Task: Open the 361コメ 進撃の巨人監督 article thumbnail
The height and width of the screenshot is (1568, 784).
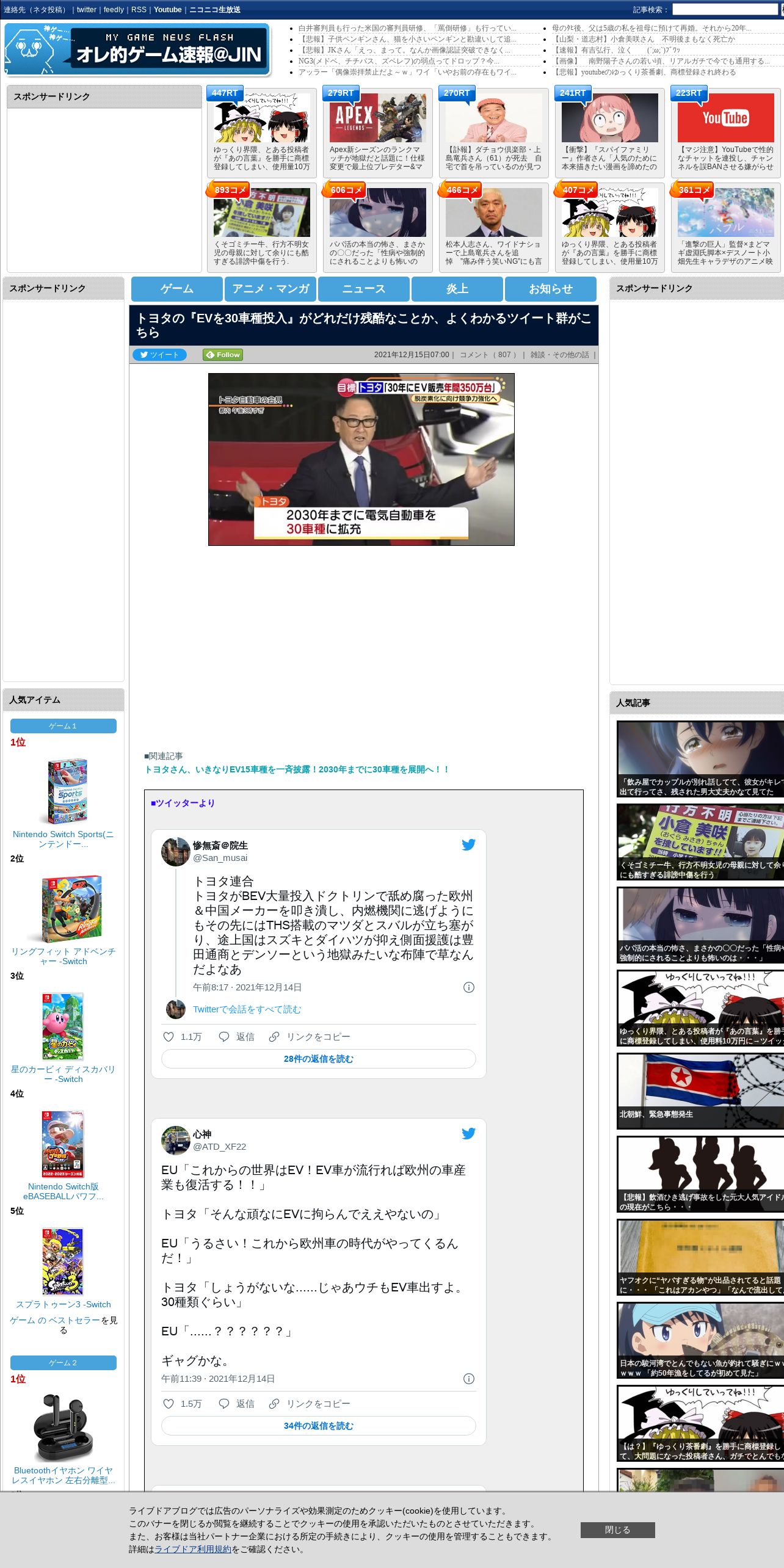Action: 726,212
